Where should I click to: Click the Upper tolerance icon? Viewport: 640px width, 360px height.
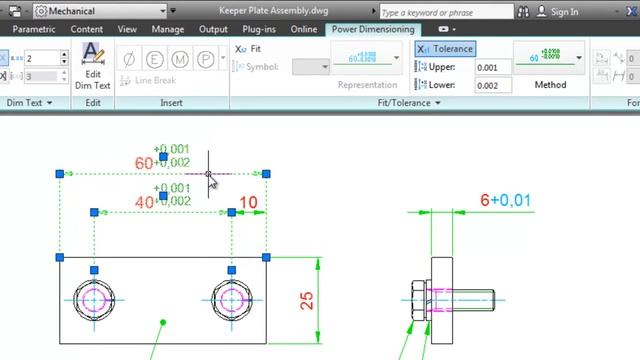point(420,67)
